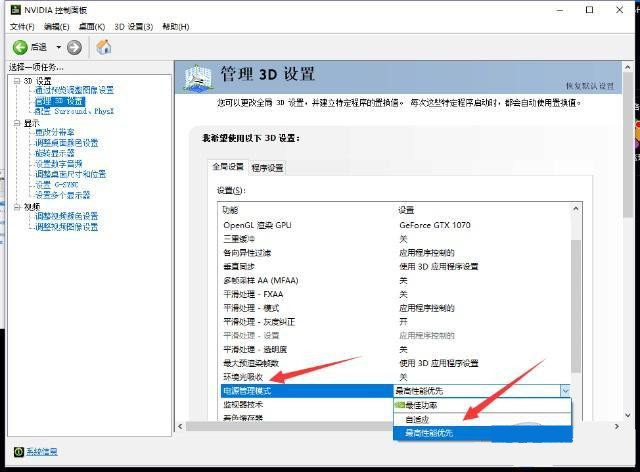The image size is (640, 472).
Task: Select 配置 Surround、PhysX in the tree
Action: click(x=74, y=111)
